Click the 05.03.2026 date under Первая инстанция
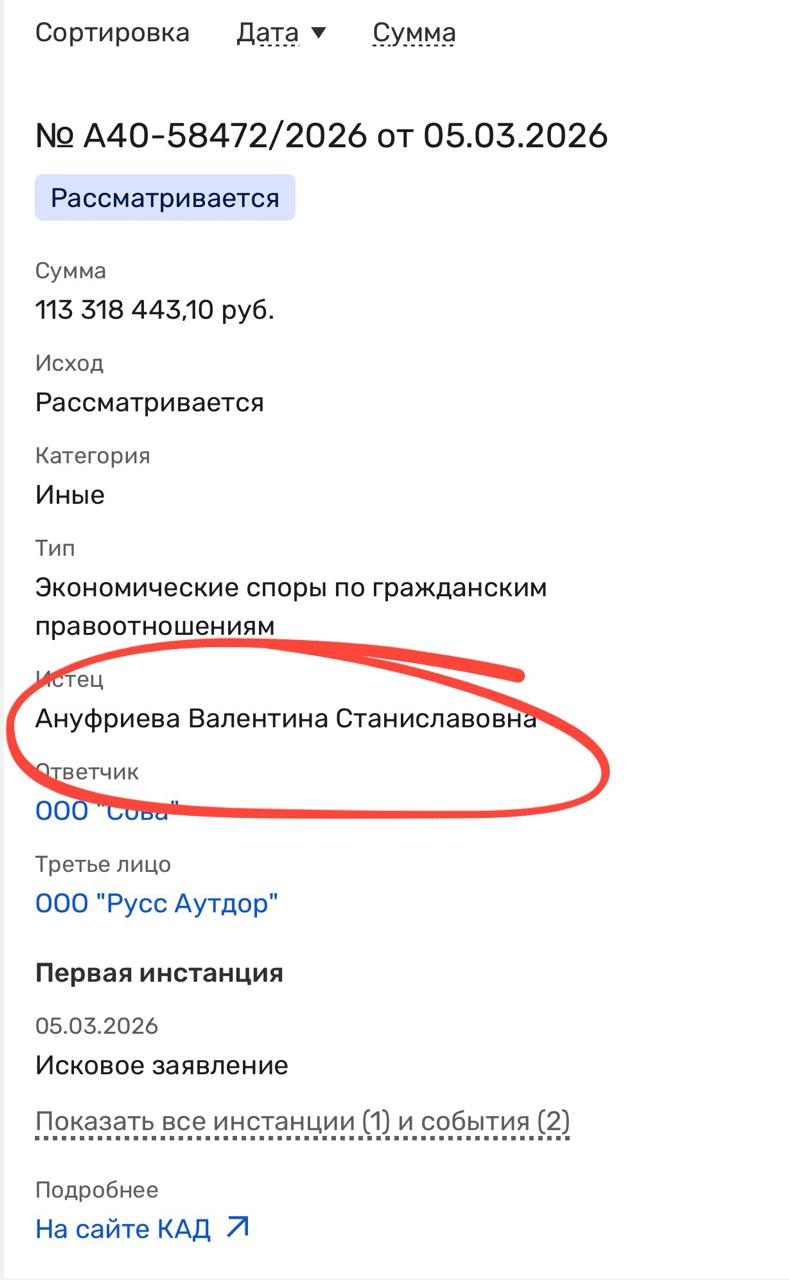 click(96, 1026)
